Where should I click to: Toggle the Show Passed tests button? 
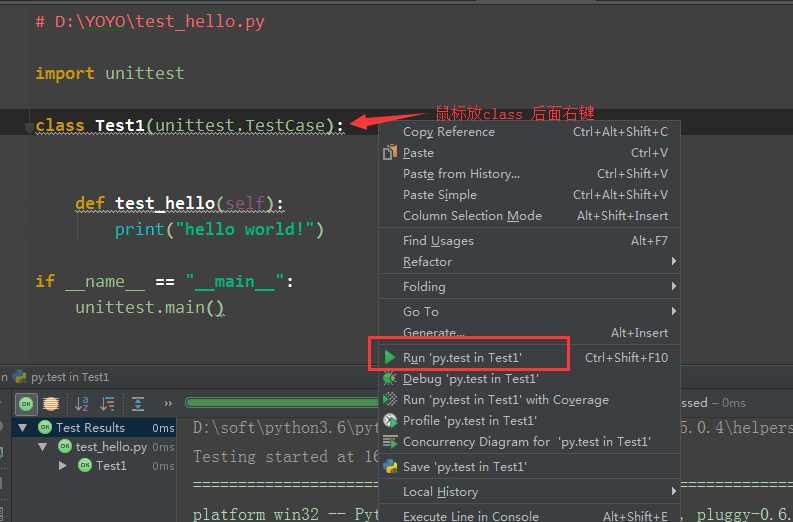point(26,403)
